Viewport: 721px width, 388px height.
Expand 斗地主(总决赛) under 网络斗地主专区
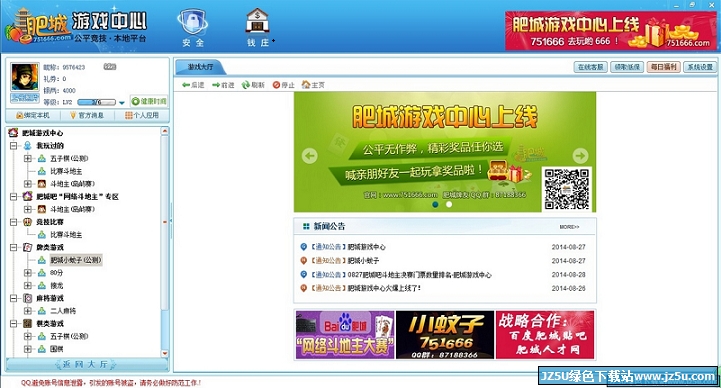[28, 209]
